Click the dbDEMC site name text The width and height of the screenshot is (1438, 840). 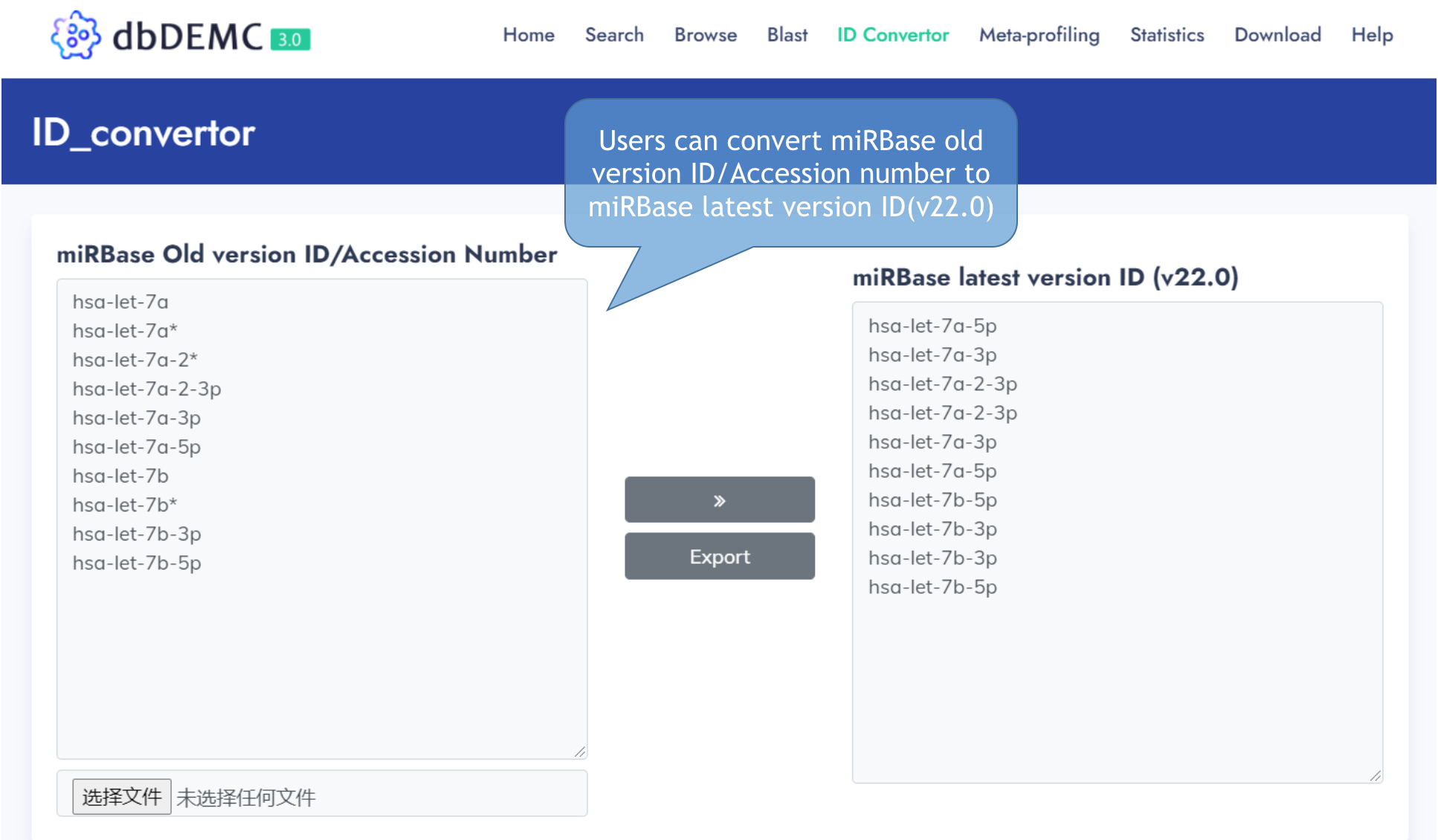coord(187,36)
